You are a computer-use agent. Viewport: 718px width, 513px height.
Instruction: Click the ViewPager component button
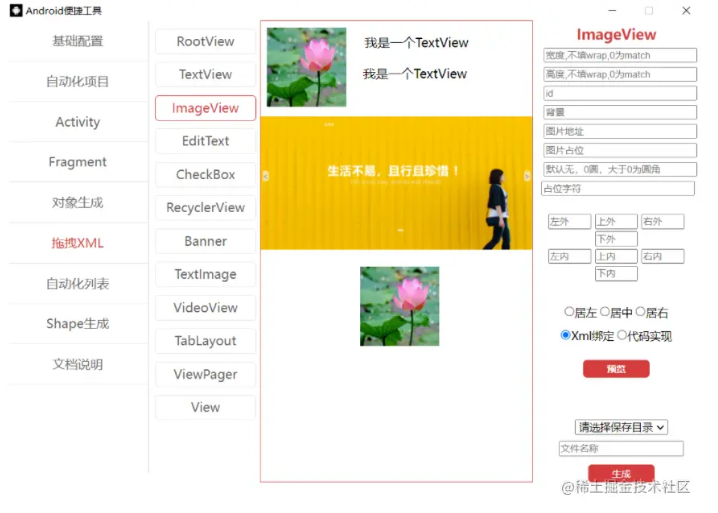tap(206, 375)
